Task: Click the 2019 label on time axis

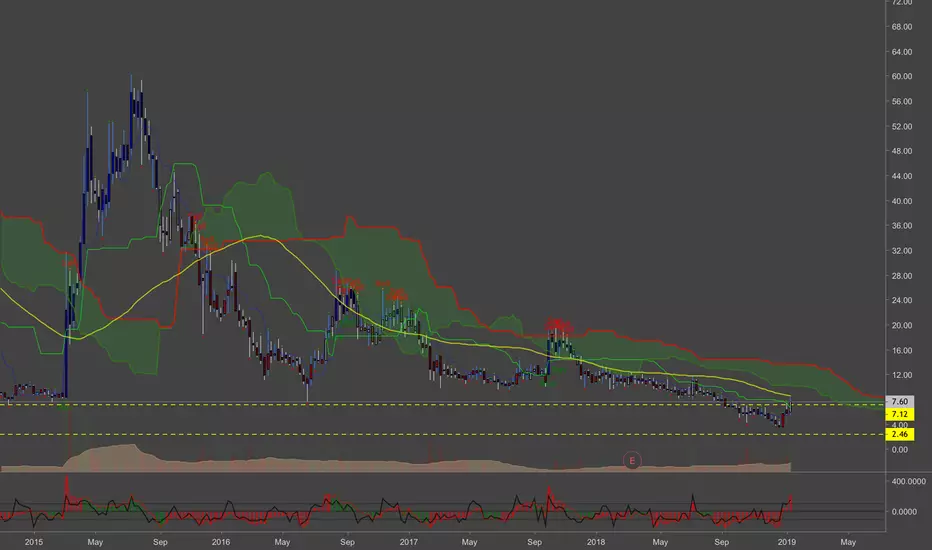Action: pyautogui.click(x=786, y=542)
